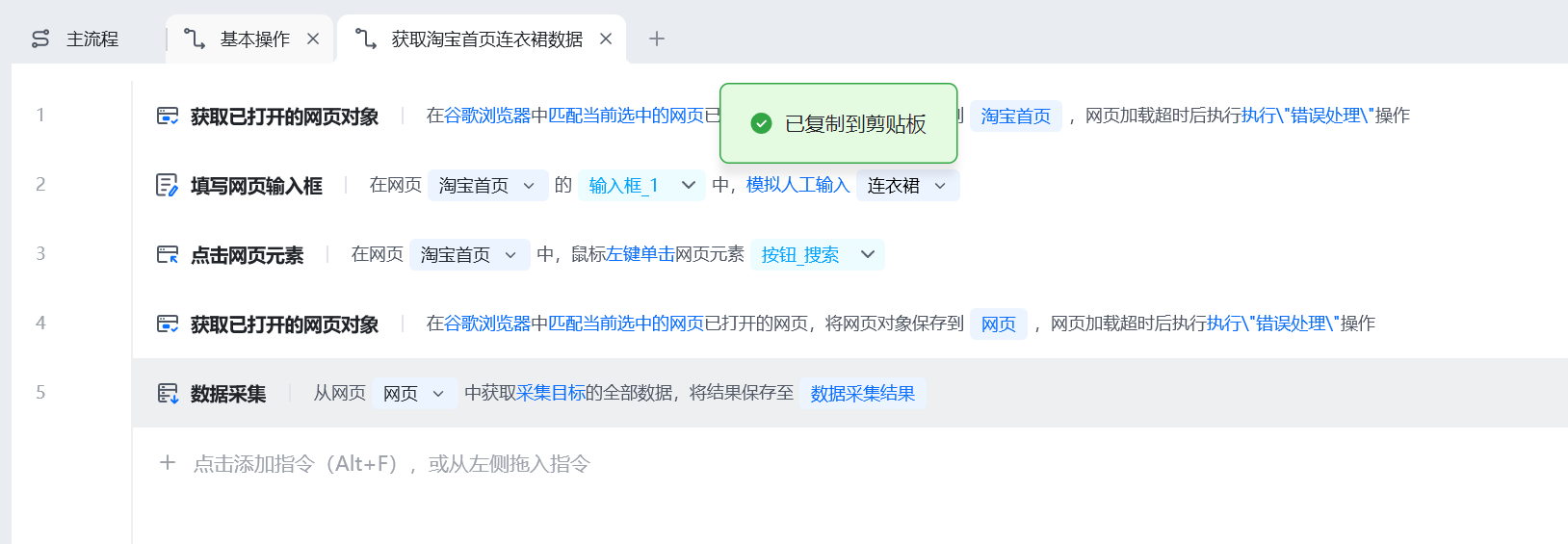Click the 模拟人工输入 link

[797, 185]
